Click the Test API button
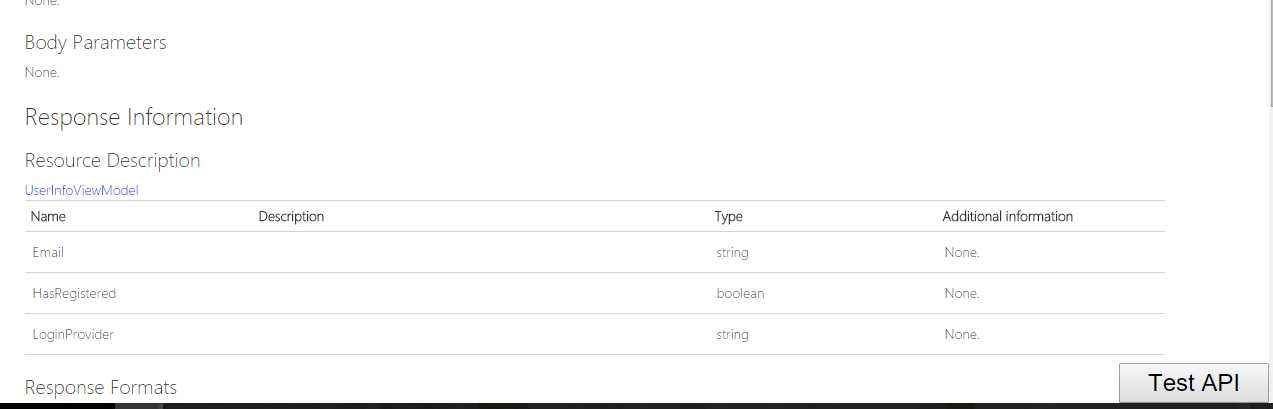1273x409 pixels. pyautogui.click(x=1194, y=383)
